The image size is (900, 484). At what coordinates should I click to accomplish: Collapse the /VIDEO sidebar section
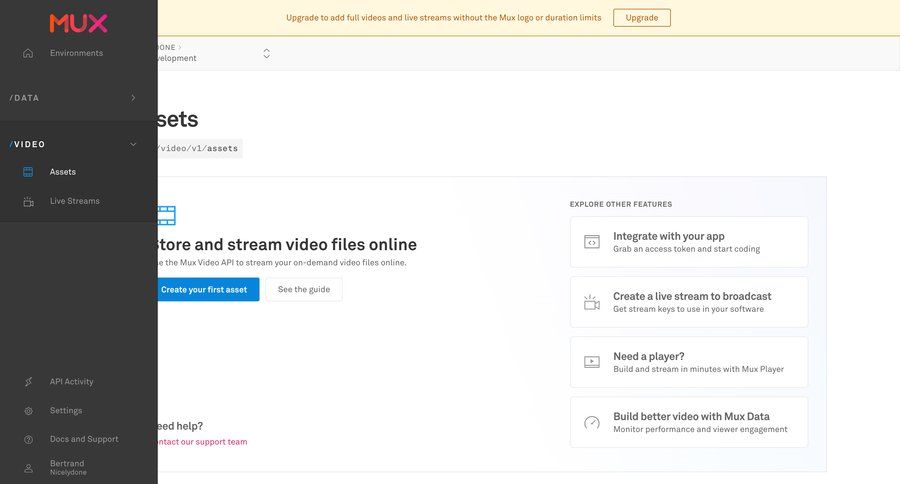pyautogui.click(x=133, y=144)
